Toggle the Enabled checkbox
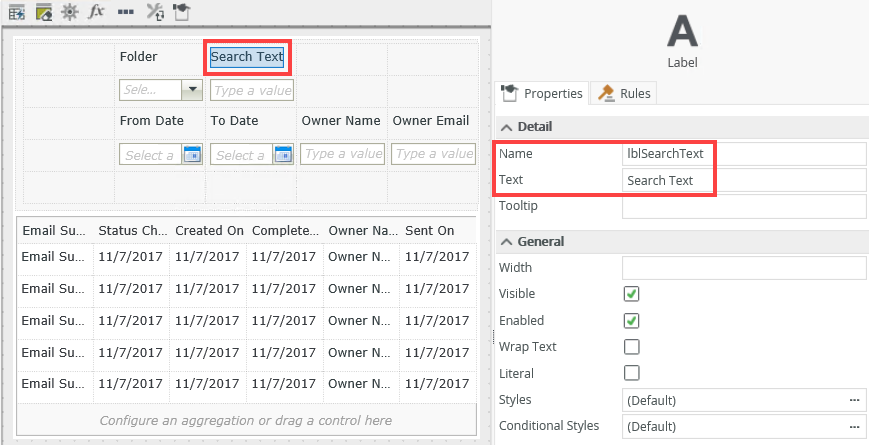The height and width of the screenshot is (445, 869). click(x=631, y=321)
